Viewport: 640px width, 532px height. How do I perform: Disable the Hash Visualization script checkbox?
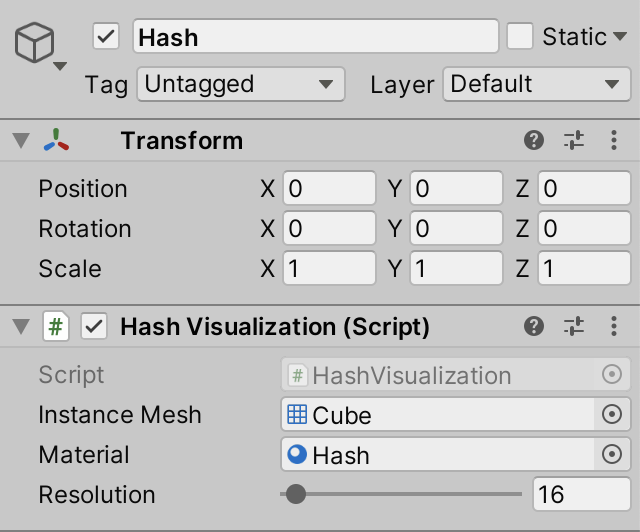pos(94,326)
